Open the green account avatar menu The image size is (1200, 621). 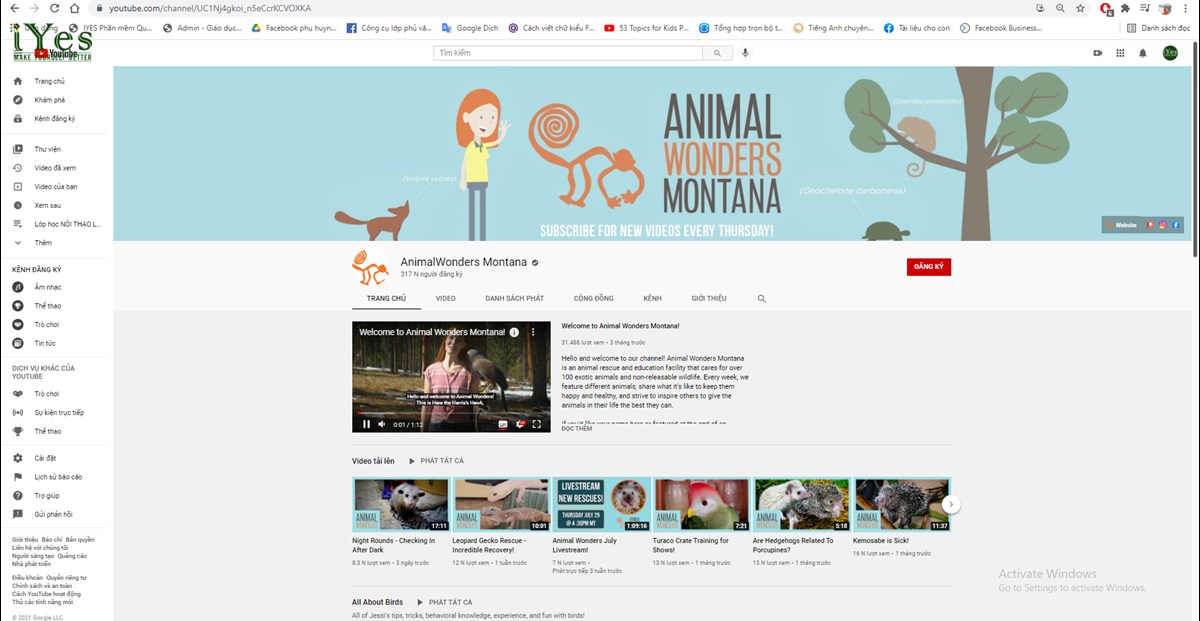coord(1170,53)
